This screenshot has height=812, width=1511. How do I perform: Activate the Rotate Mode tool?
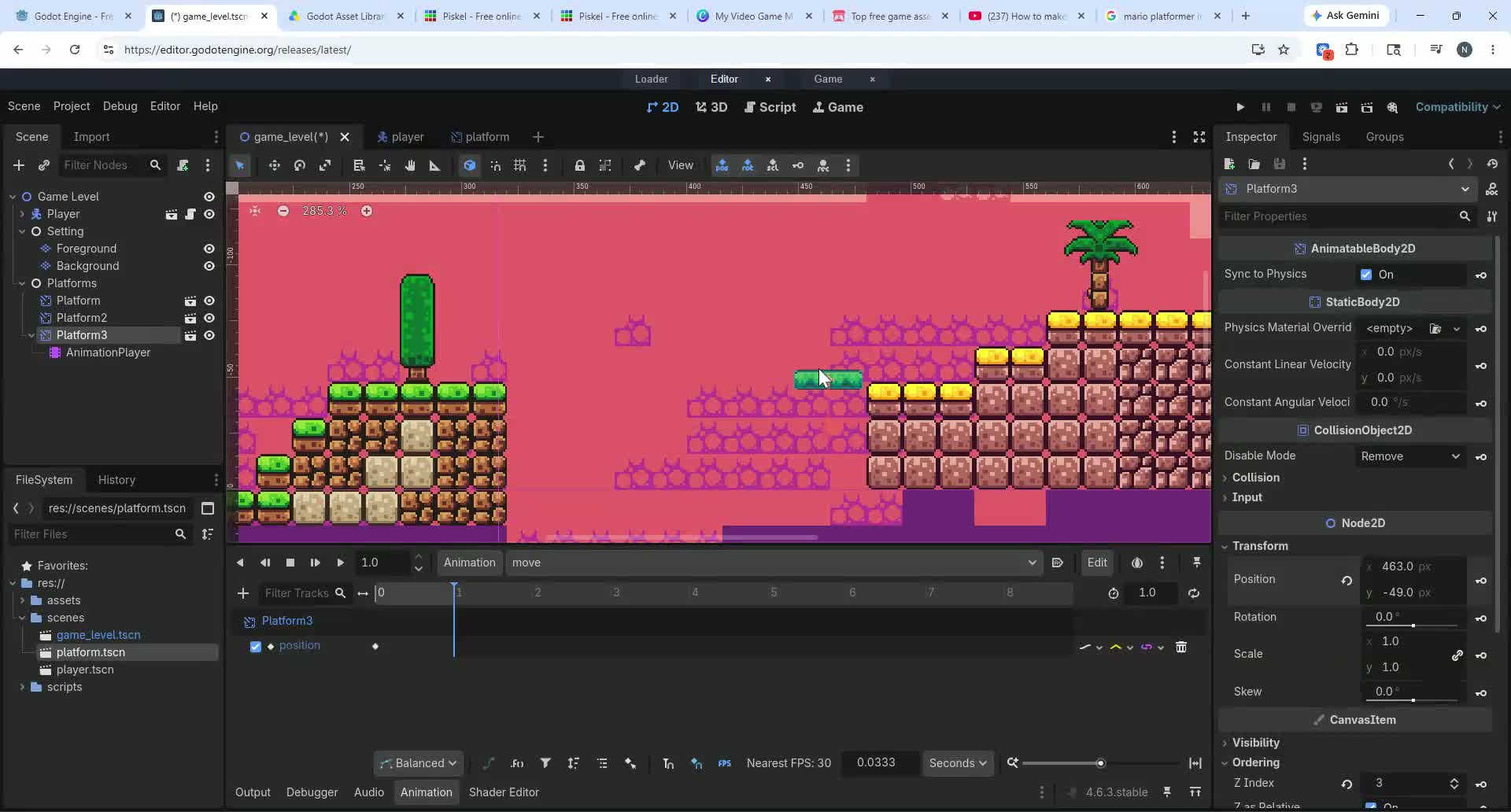(300, 165)
